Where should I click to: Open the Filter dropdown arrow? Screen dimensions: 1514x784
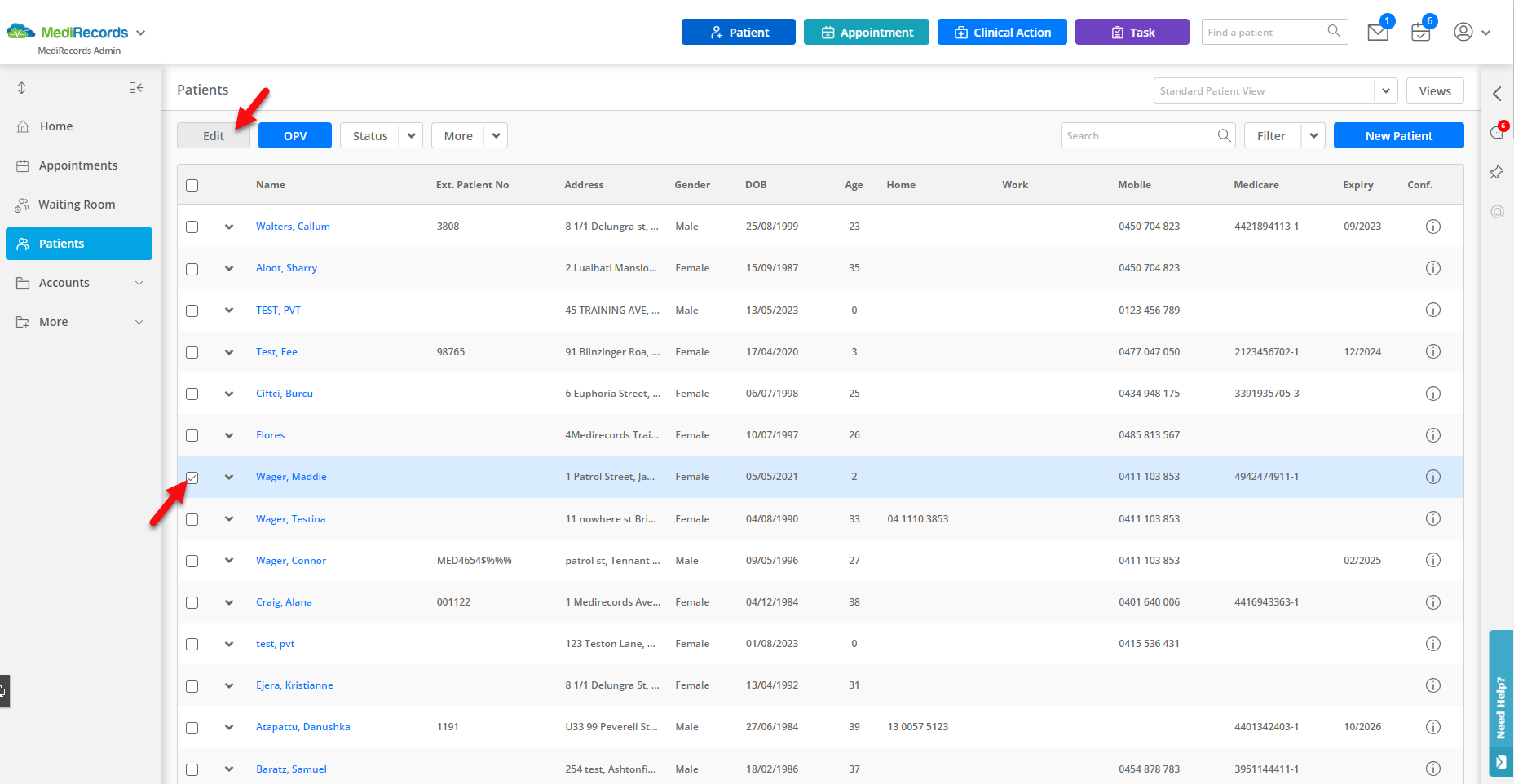coord(1313,135)
